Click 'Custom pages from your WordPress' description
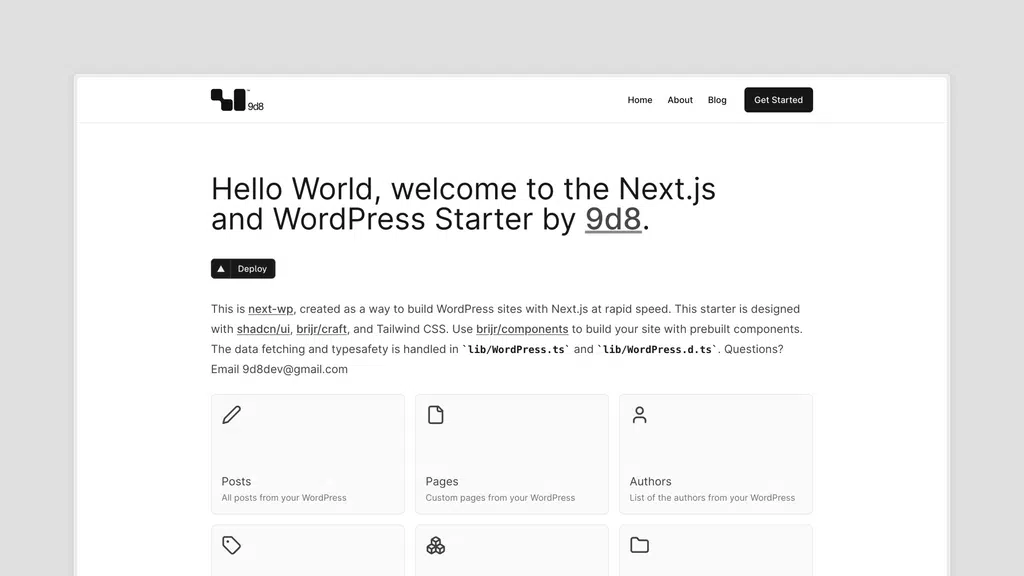1024x576 pixels. coord(500,498)
